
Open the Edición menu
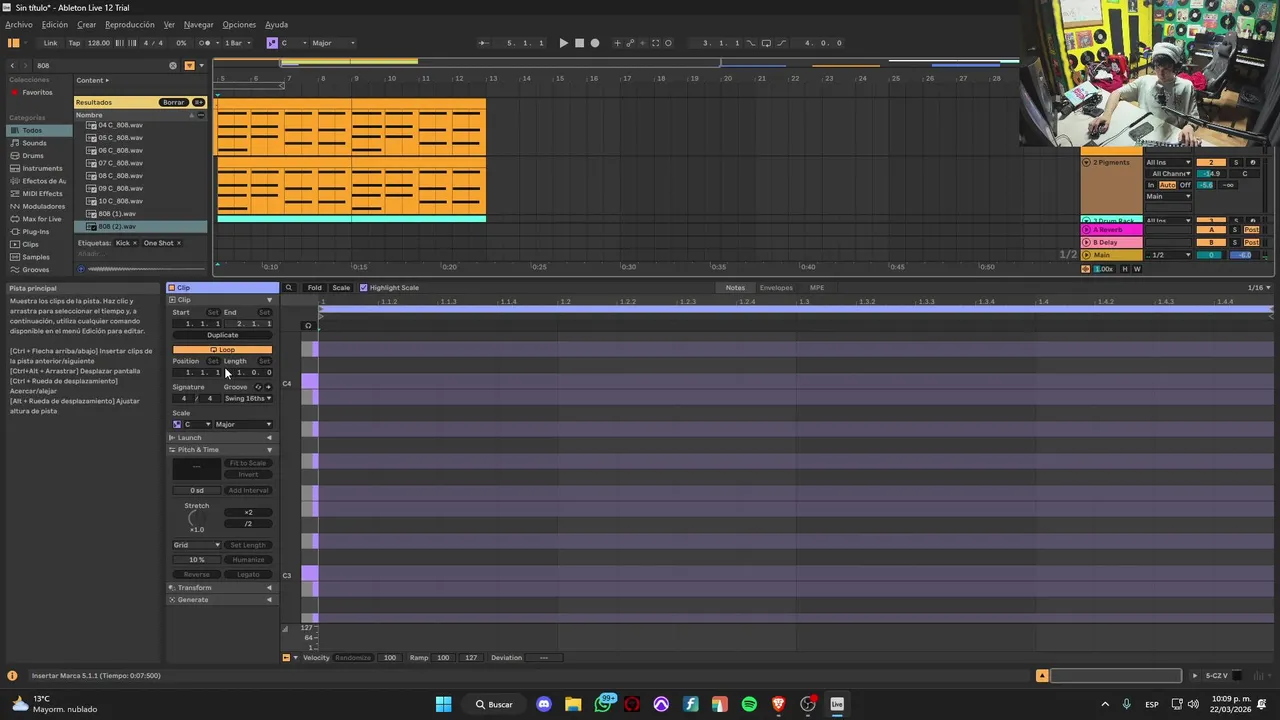pos(55,24)
